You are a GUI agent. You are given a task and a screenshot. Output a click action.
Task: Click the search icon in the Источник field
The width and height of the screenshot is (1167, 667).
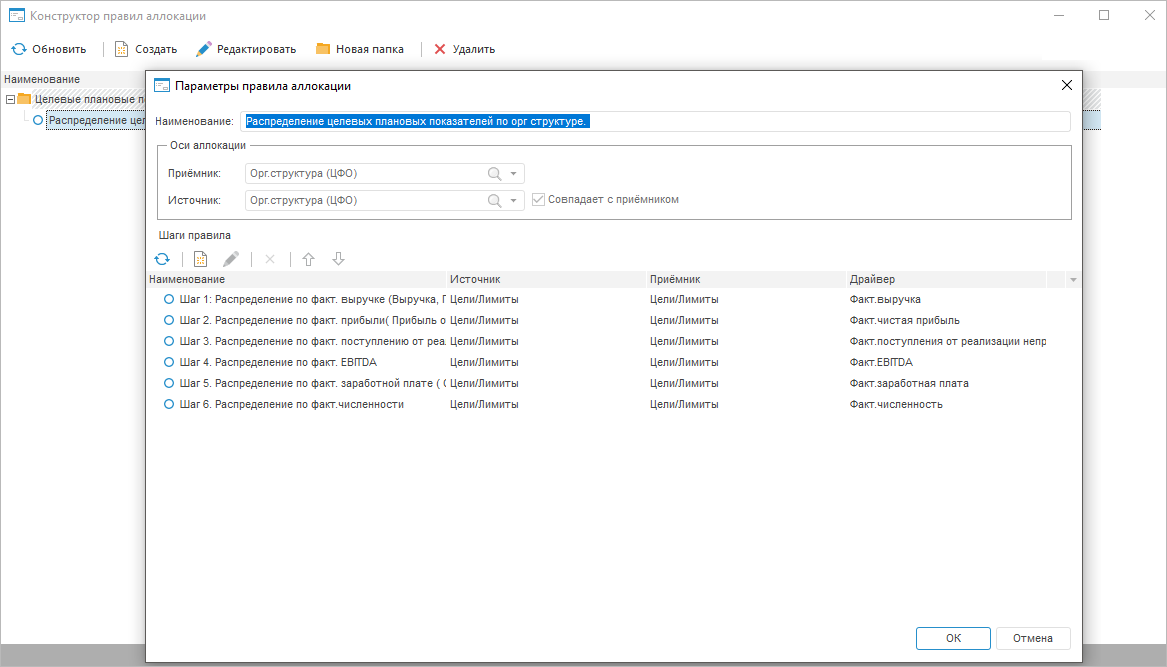(x=494, y=200)
